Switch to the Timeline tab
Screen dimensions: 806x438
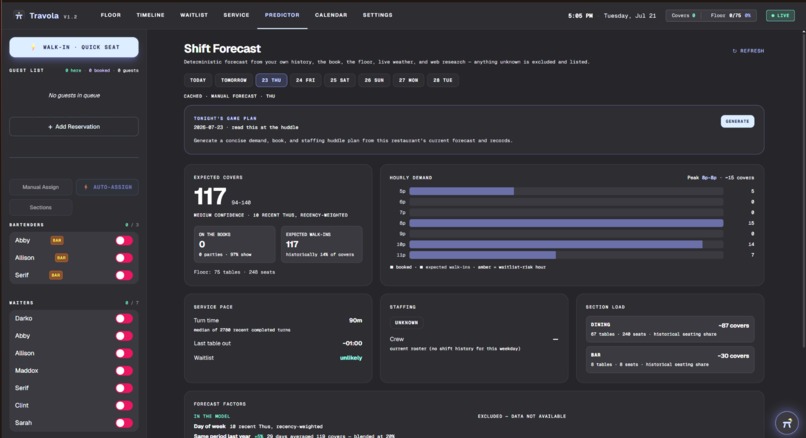[x=150, y=15]
